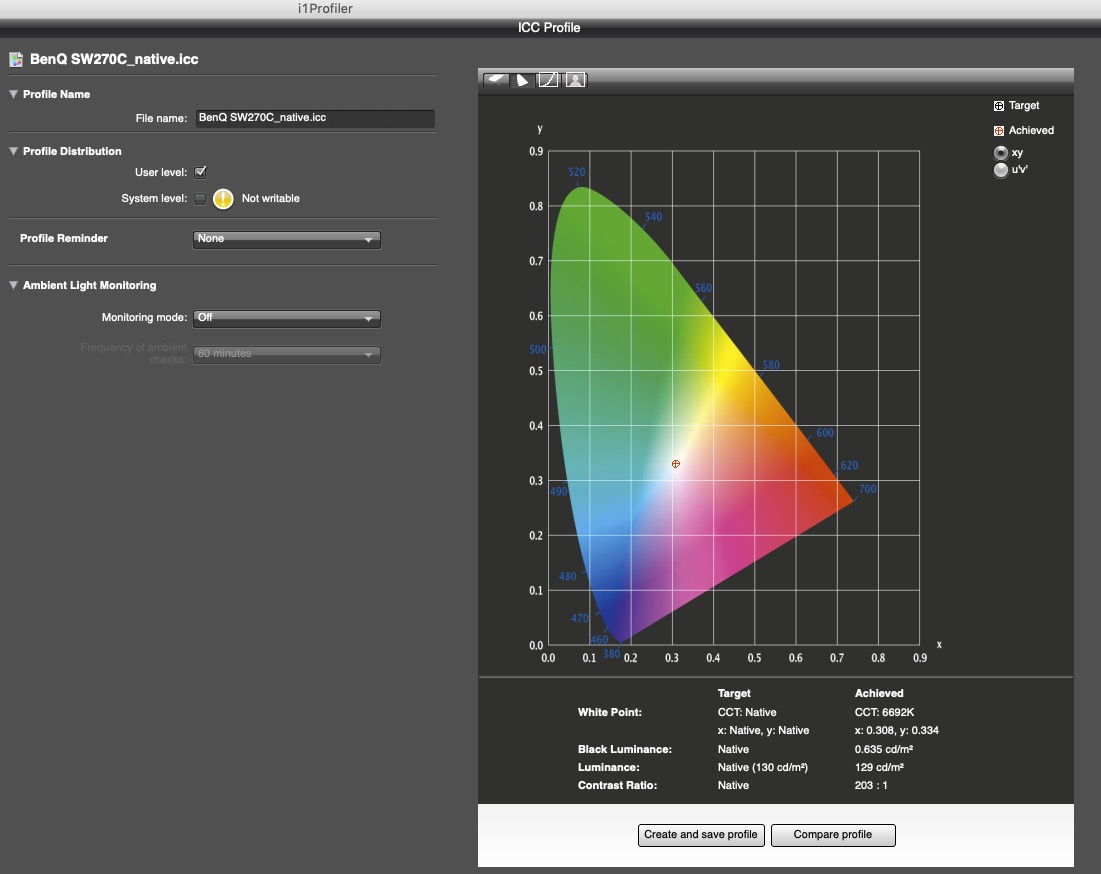Open the Monitoring mode dropdown

point(286,319)
